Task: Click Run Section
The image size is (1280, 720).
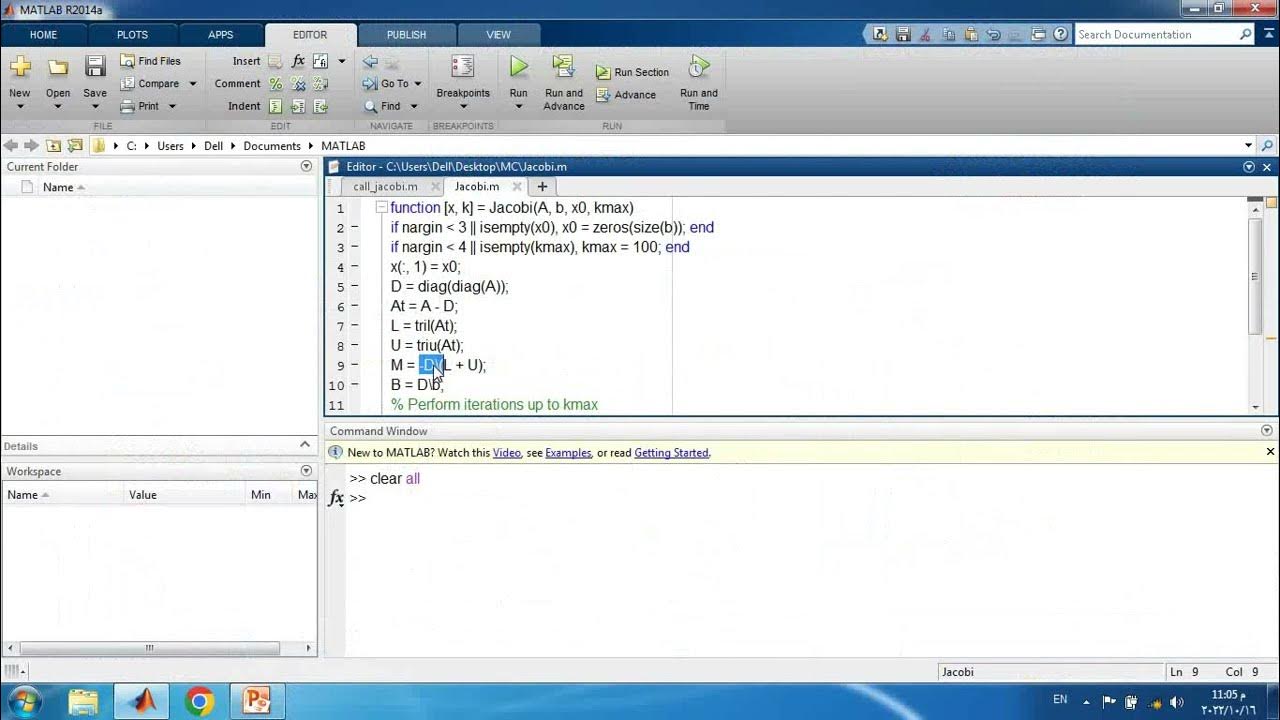Action: [632, 72]
